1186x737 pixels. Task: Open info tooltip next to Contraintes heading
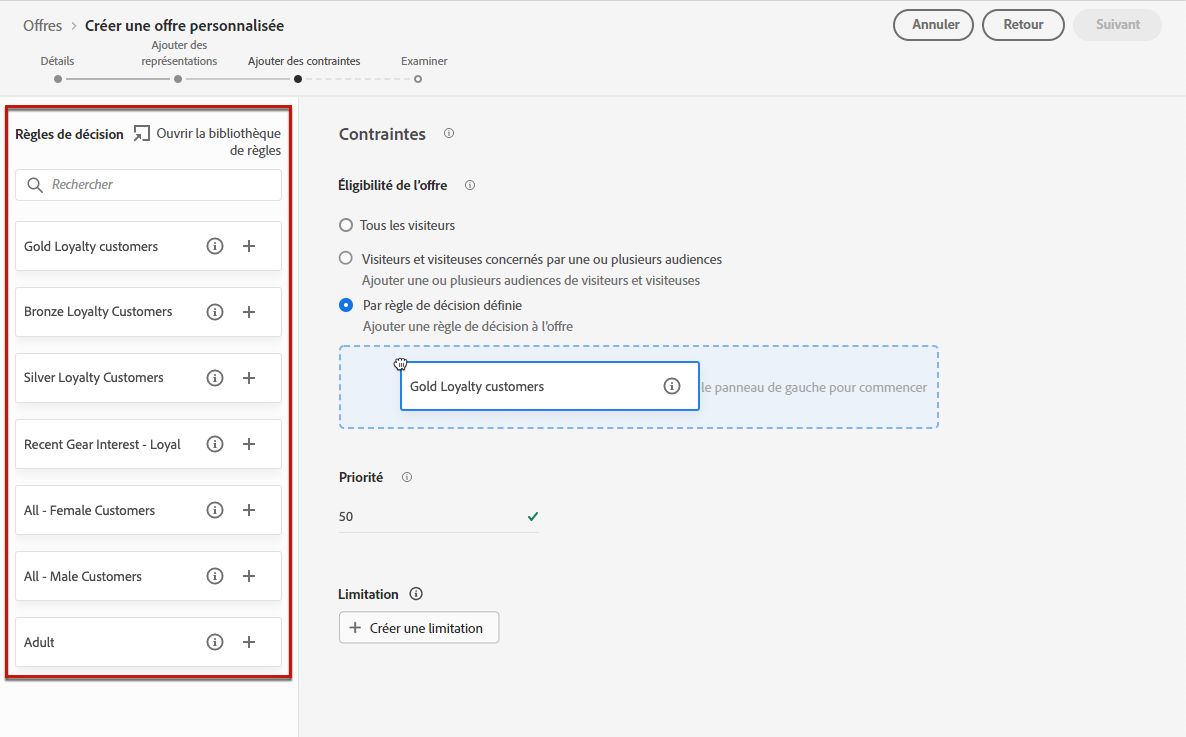tap(449, 133)
